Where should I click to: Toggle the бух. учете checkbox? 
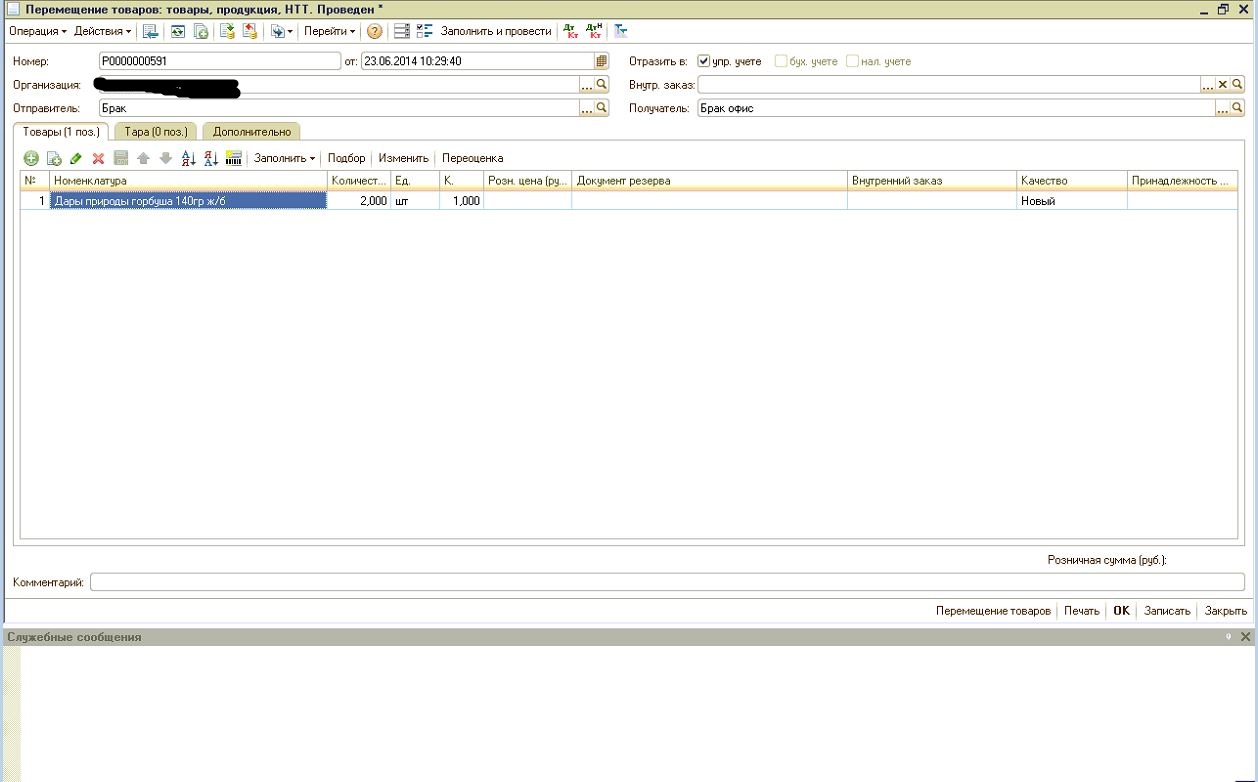pyautogui.click(x=781, y=61)
